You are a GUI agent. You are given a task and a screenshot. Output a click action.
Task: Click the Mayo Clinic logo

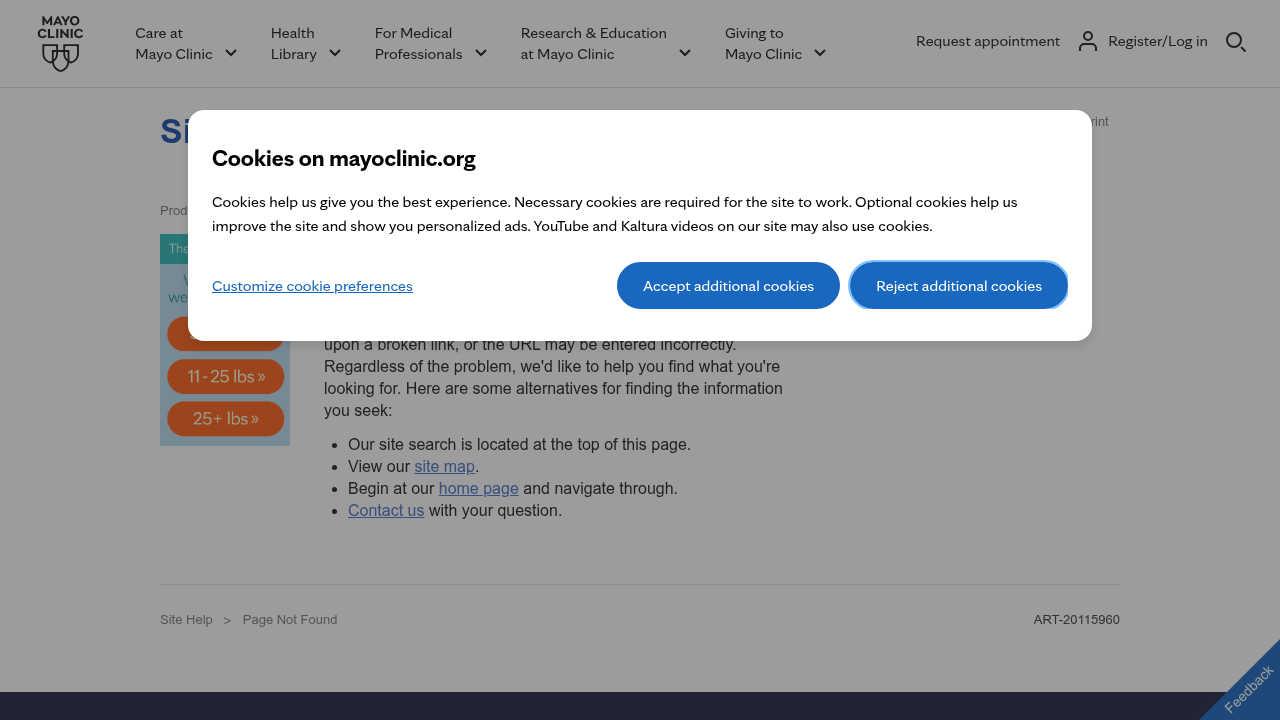coord(60,43)
